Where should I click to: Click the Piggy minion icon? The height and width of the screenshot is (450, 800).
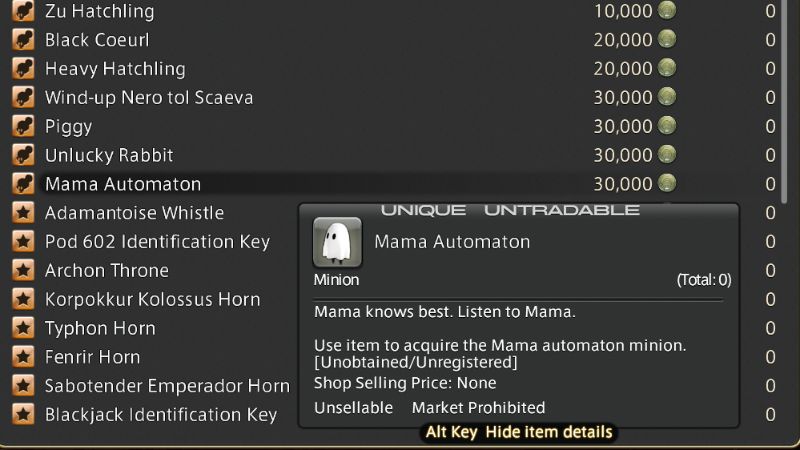pos(23,126)
